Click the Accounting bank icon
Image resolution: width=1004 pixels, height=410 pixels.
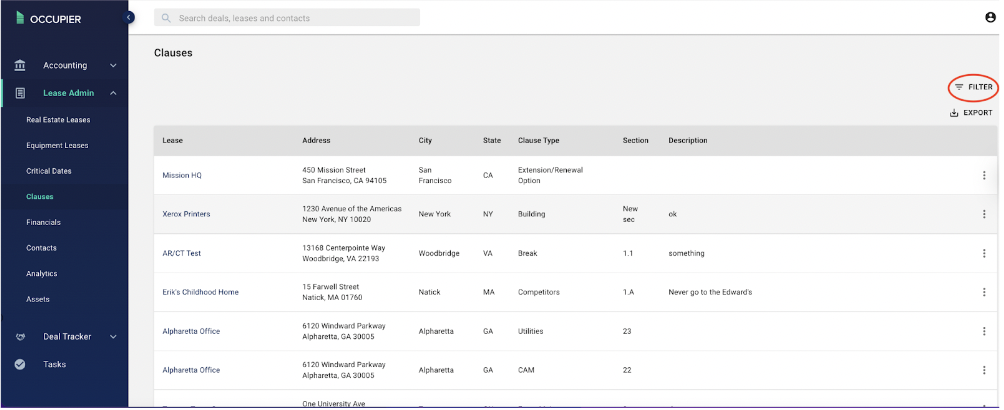click(x=20, y=65)
